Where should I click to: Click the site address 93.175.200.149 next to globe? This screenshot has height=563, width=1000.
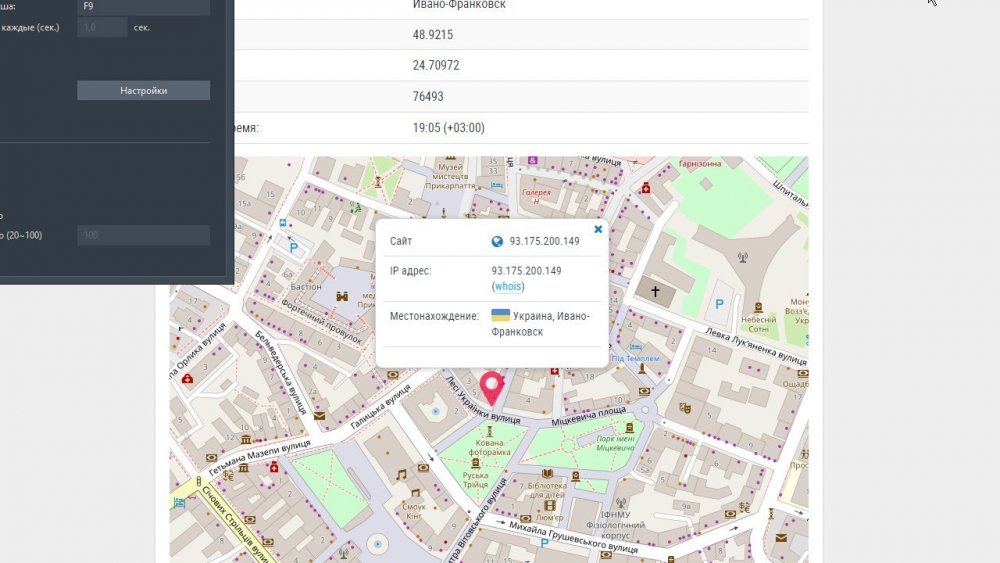tap(544, 242)
